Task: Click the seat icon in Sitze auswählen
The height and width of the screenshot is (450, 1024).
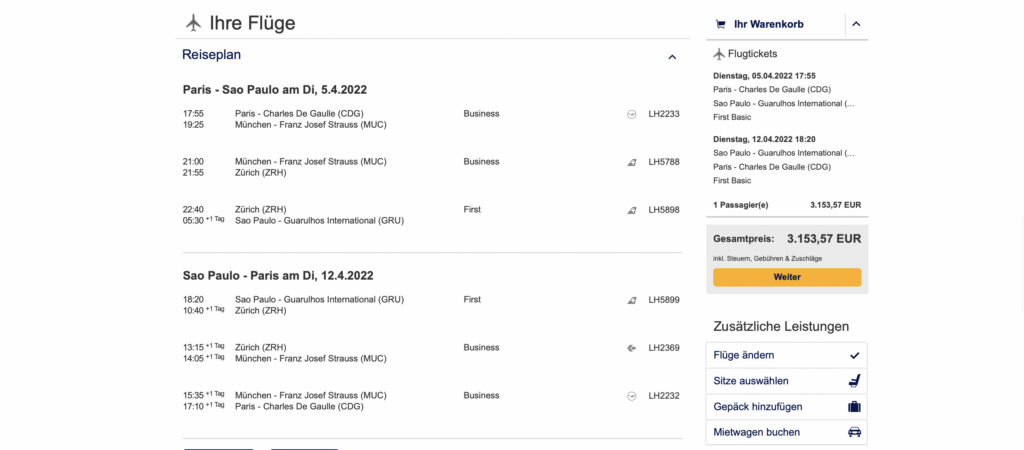Action: [853, 381]
